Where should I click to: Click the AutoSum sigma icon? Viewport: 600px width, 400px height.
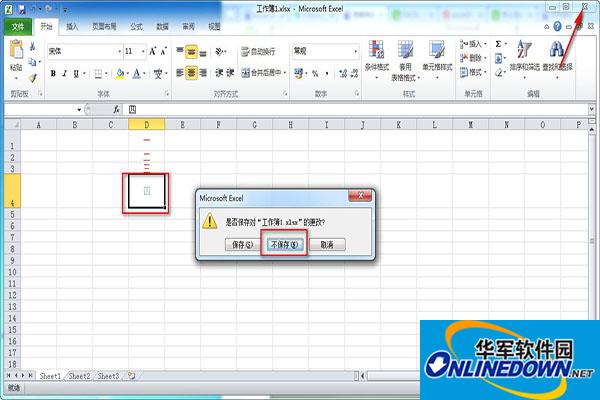pyautogui.click(x=498, y=44)
